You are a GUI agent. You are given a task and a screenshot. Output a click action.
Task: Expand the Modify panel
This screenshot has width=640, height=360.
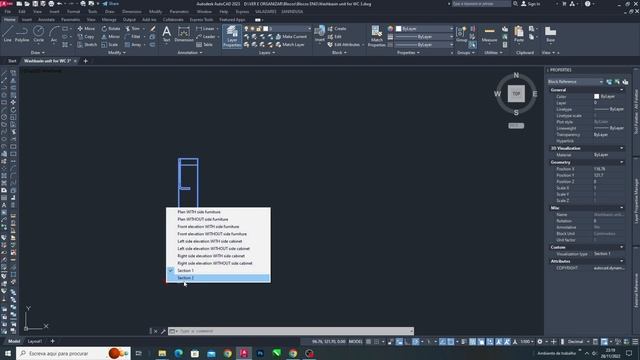coord(117,53)
